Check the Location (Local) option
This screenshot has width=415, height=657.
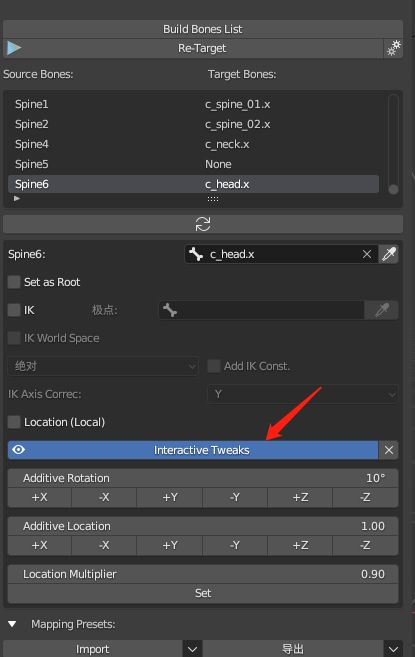tap(14, 422)
